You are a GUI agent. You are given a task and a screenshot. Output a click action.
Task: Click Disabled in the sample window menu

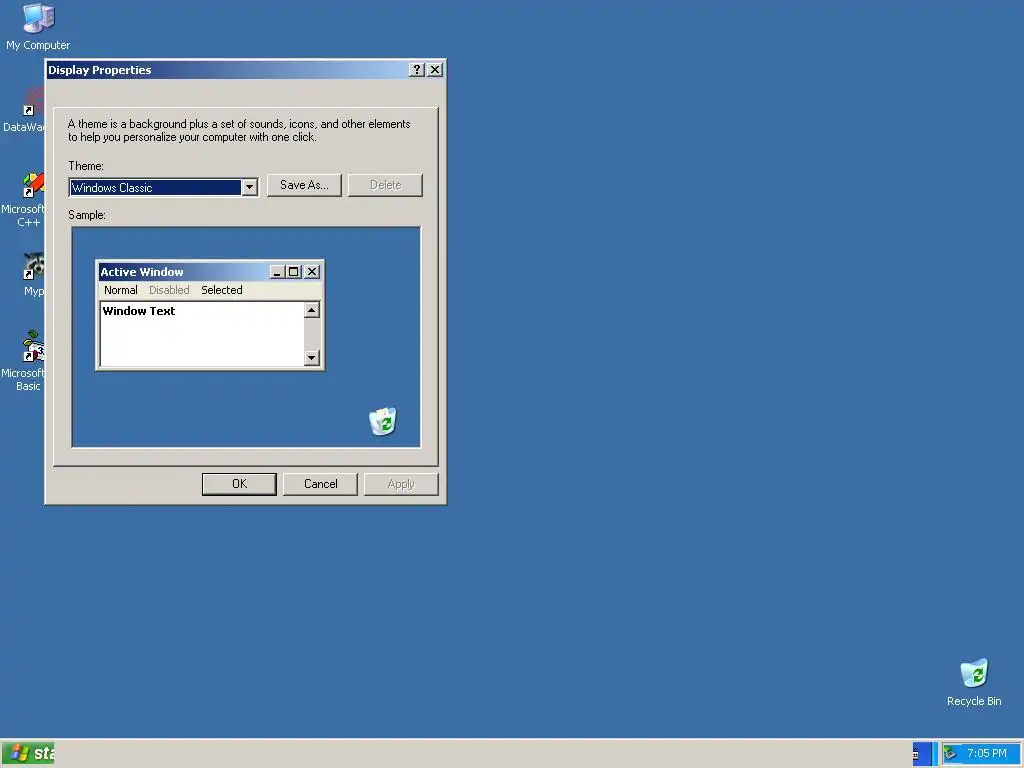[x=169, y=290]
